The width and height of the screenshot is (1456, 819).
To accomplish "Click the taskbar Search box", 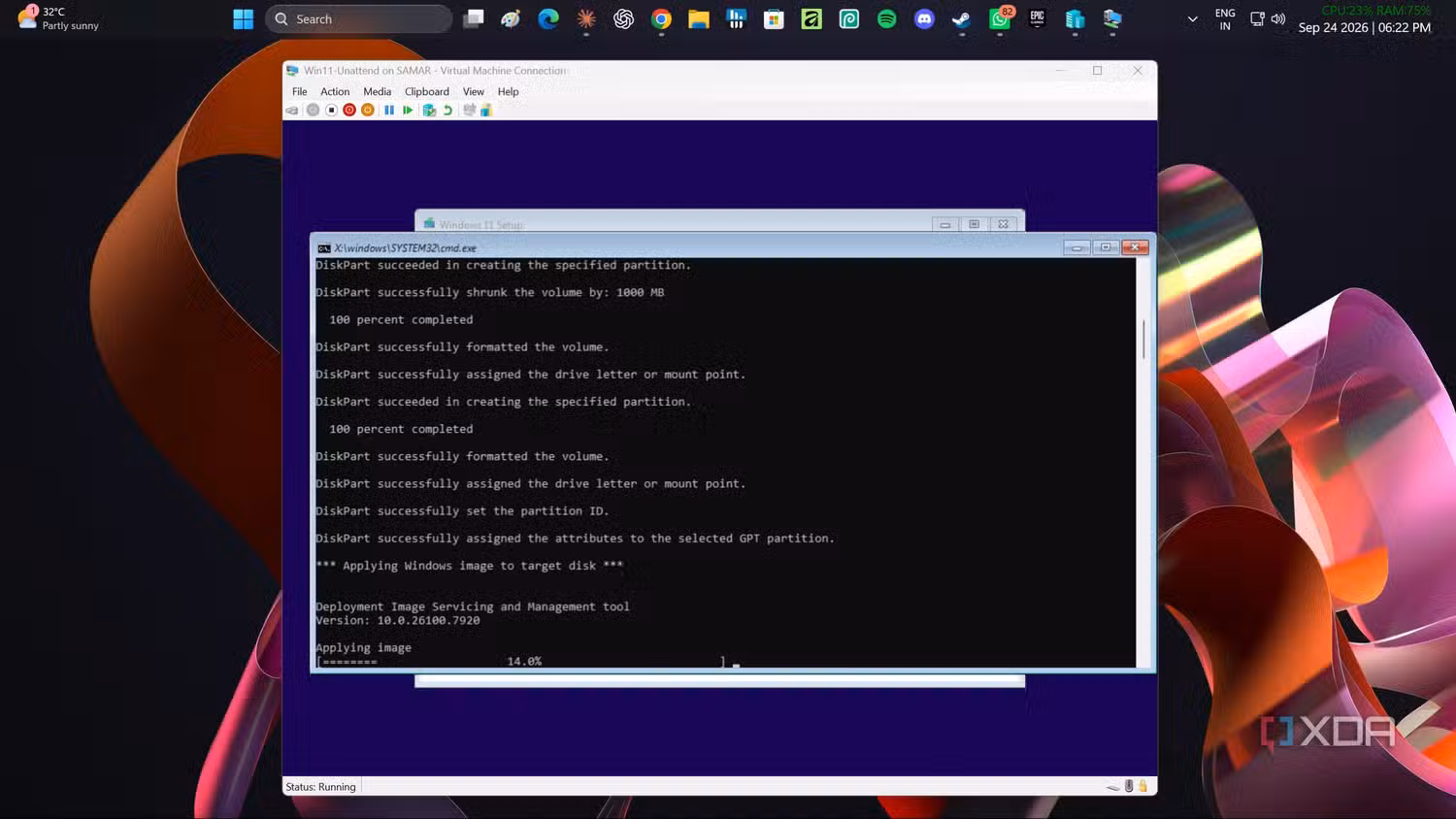I will (358, 19).
